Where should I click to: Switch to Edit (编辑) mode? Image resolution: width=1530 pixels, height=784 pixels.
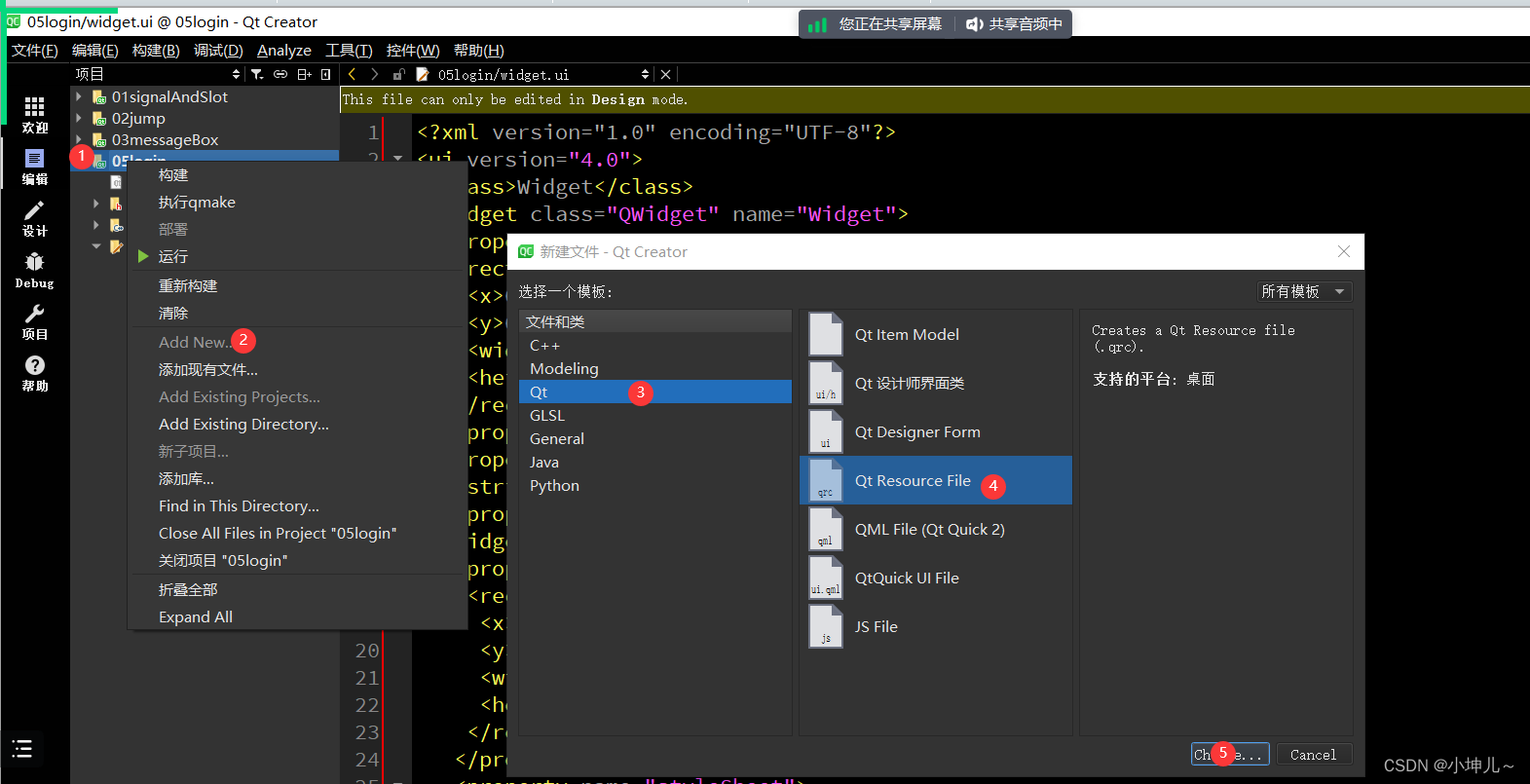(x=35, y=167)
